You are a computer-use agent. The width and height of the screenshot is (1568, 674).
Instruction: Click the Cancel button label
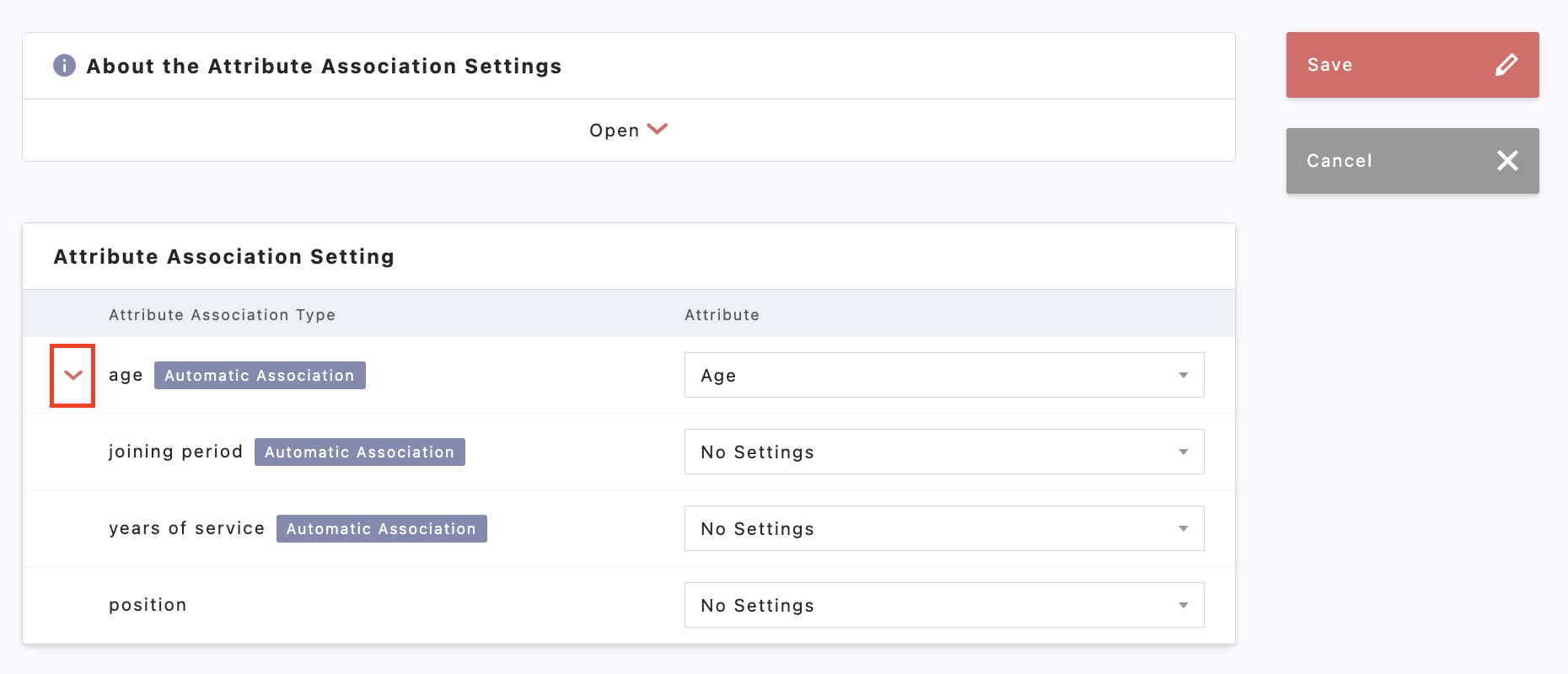[x=1339, y=161]
